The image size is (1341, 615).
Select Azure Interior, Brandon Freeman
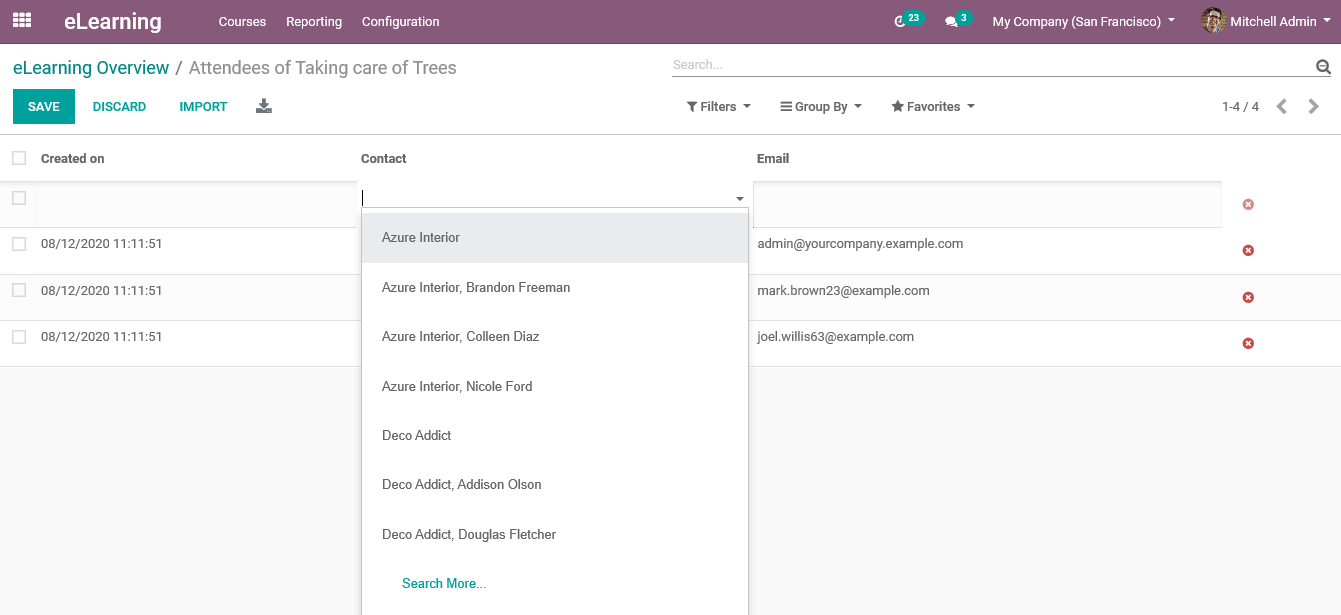(555, 287)
